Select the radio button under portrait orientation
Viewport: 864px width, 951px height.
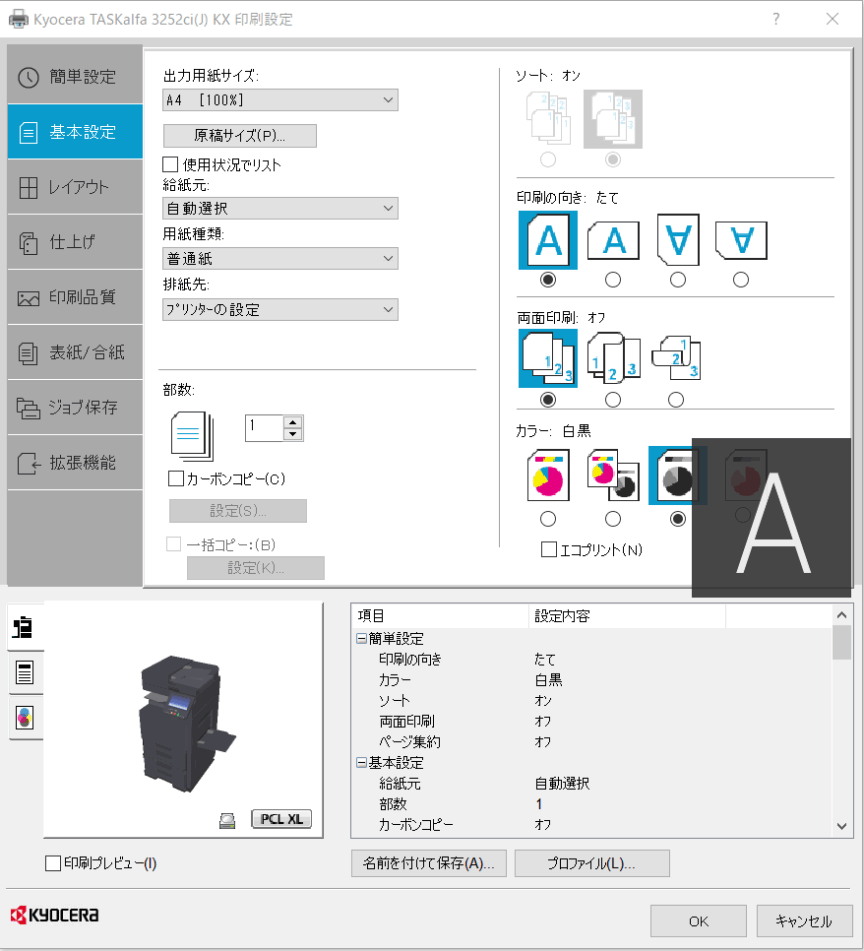[548, 280]
